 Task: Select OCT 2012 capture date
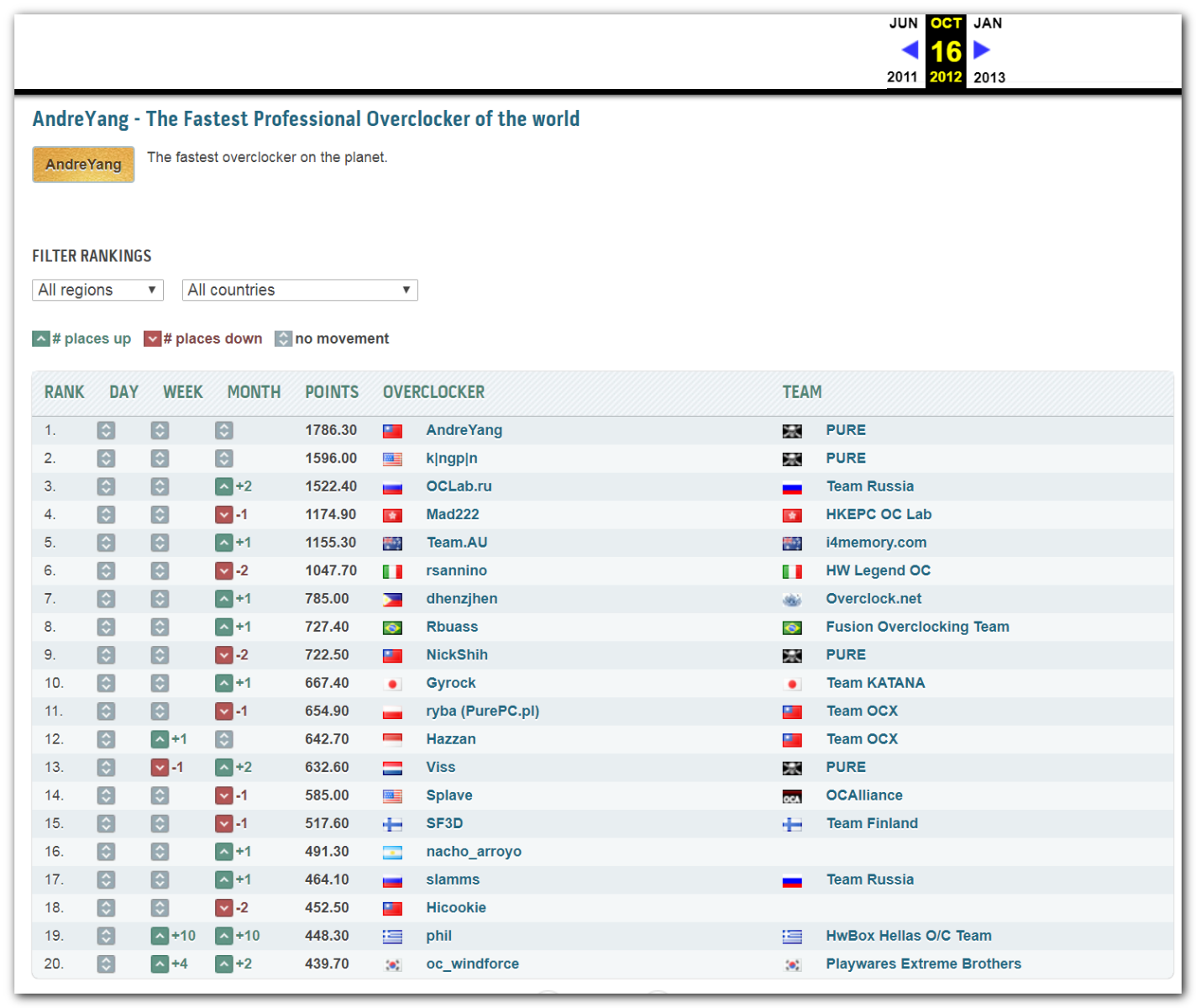pyautogui.click(x=946, y=50)
